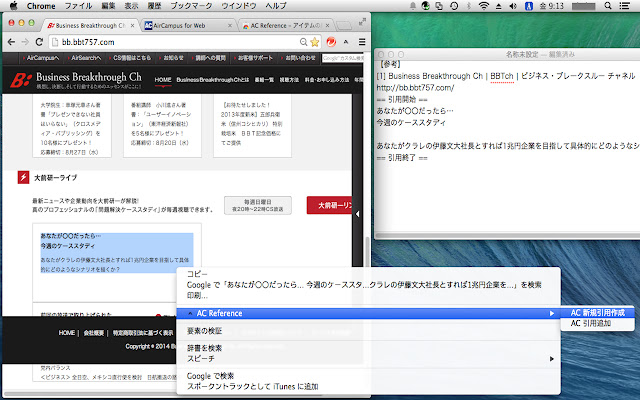The image size is (640, 400).
Task: Click the Business Breakthrough Ch site logo
Action: point(76,80)
